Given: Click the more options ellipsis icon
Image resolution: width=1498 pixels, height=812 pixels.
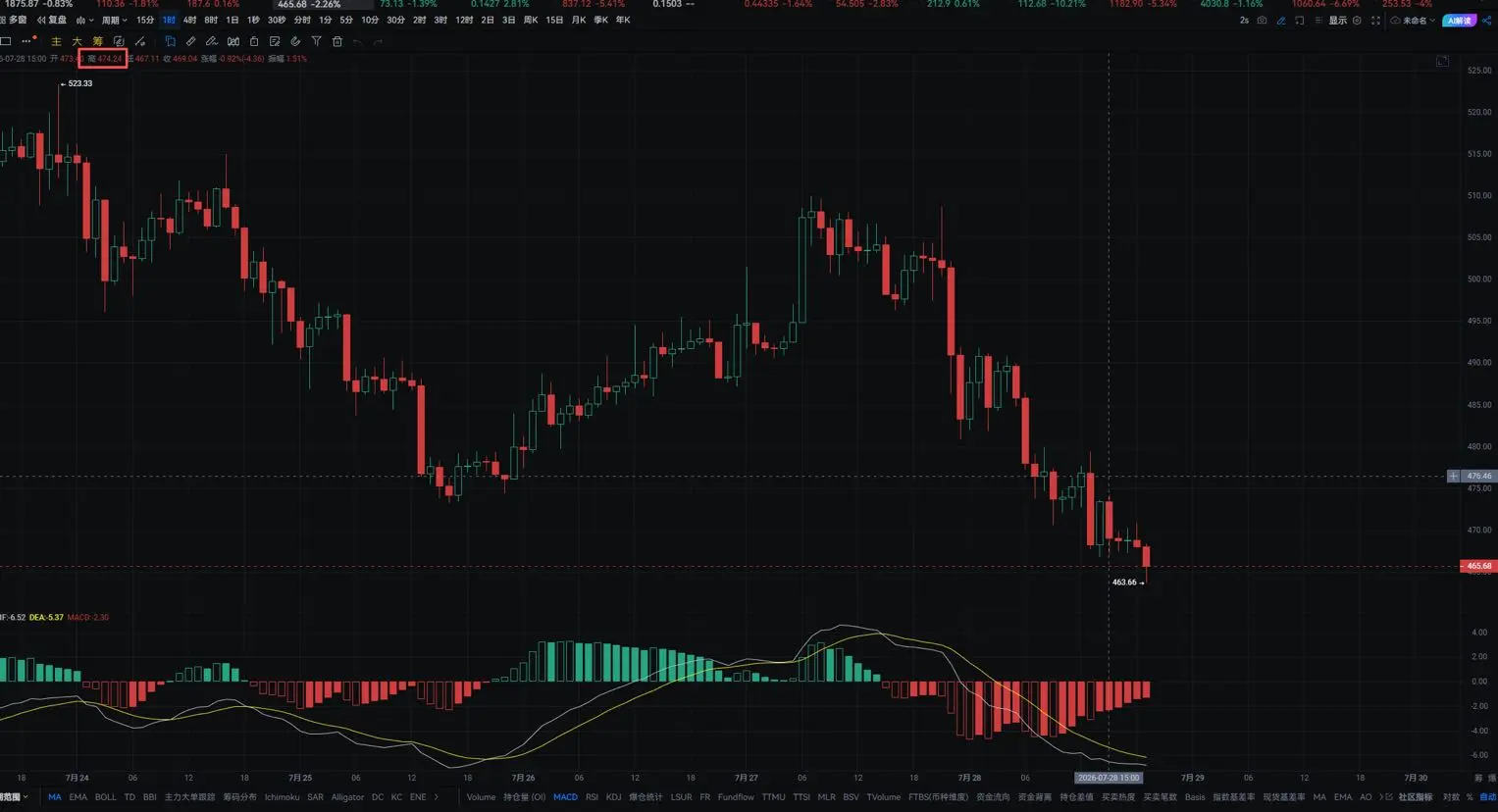Looking at the screenshot, I should point(27,41).
